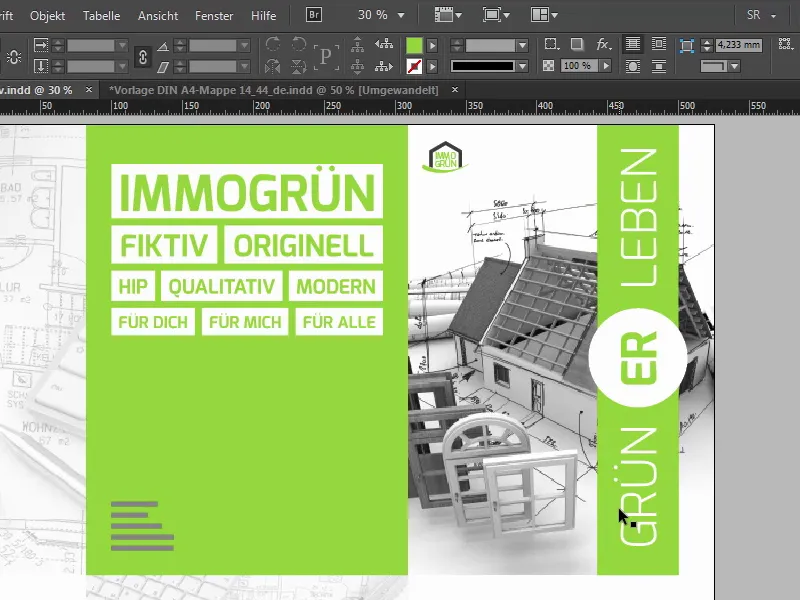The width and height of the screenshot is (800, 600).
Task: Enable no text wrap
Action: coord(633,44)
